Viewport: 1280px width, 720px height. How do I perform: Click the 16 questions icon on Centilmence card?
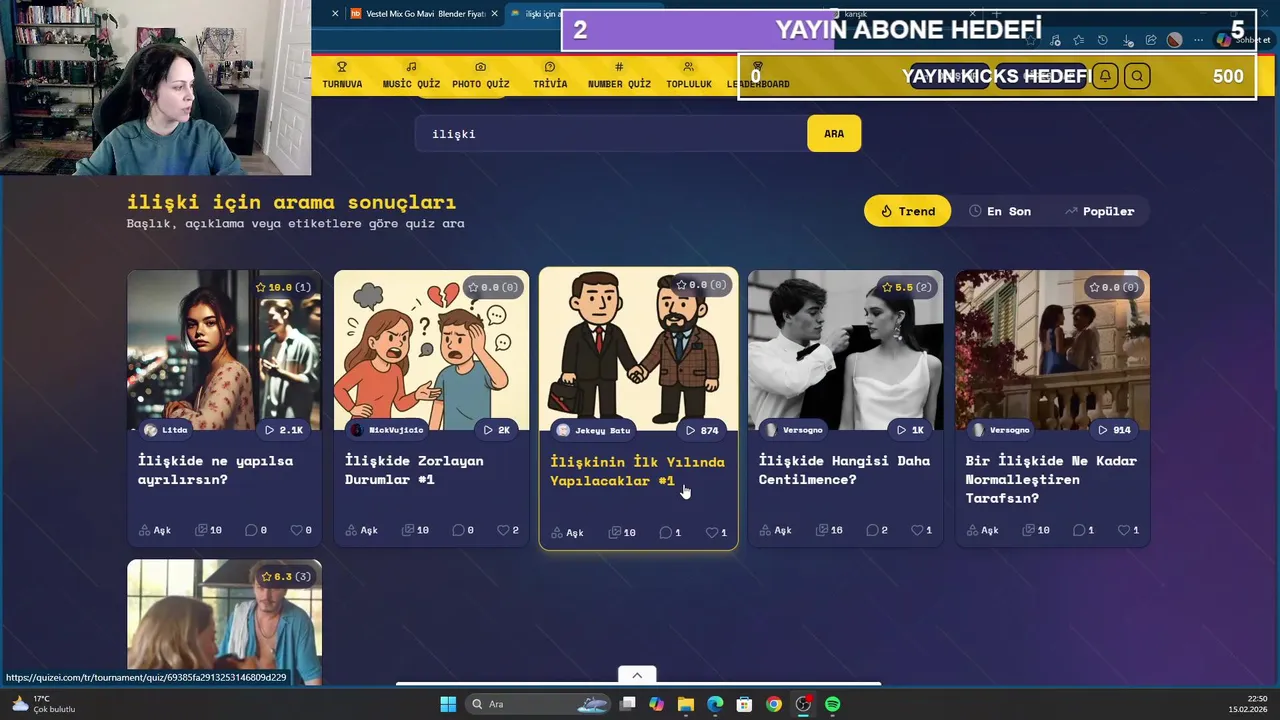pyautogui.click(x=829, y=530)
